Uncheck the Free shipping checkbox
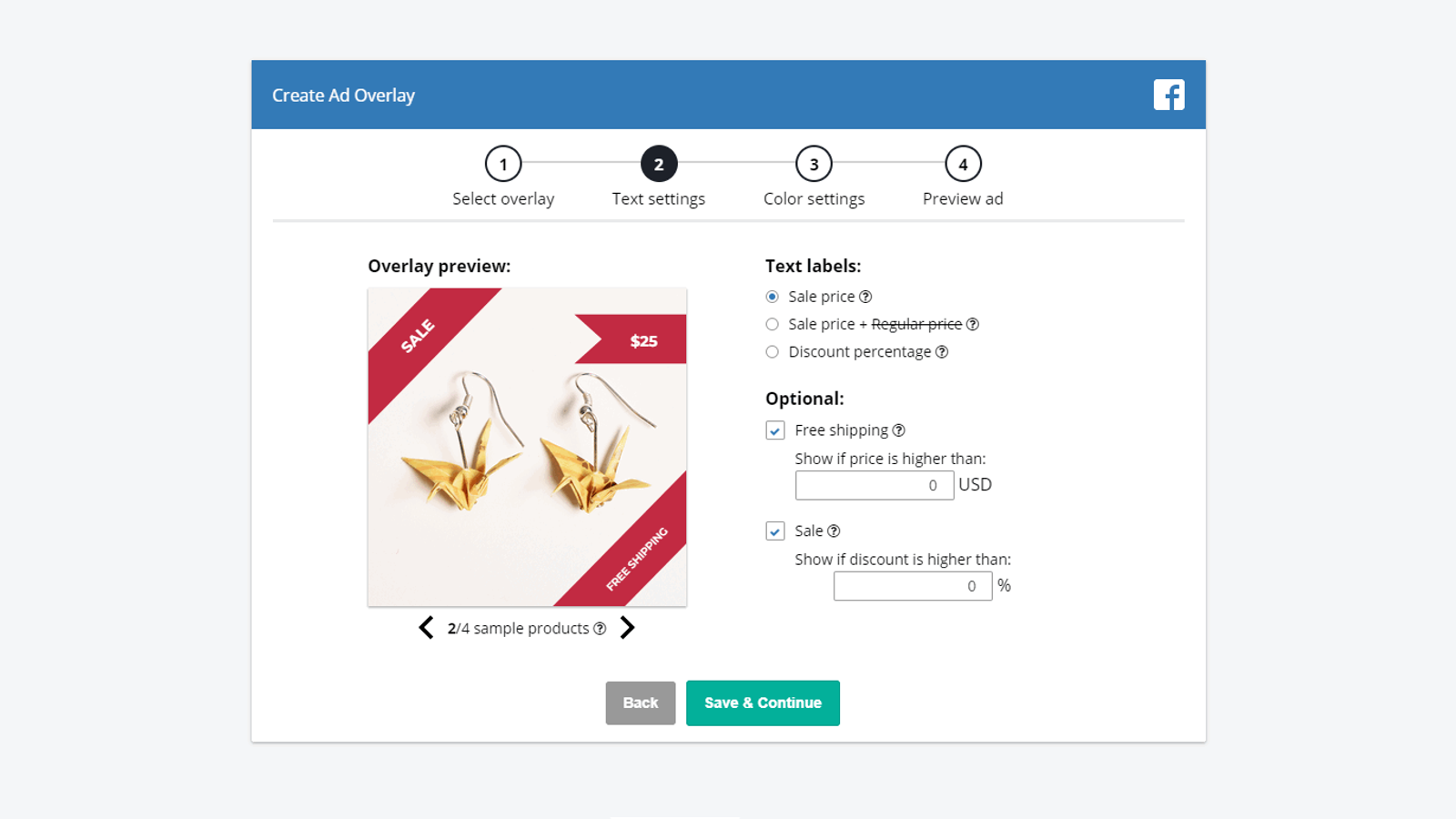Image resolution: width=1456 pixels, height=819 pixels. point(775,430)
